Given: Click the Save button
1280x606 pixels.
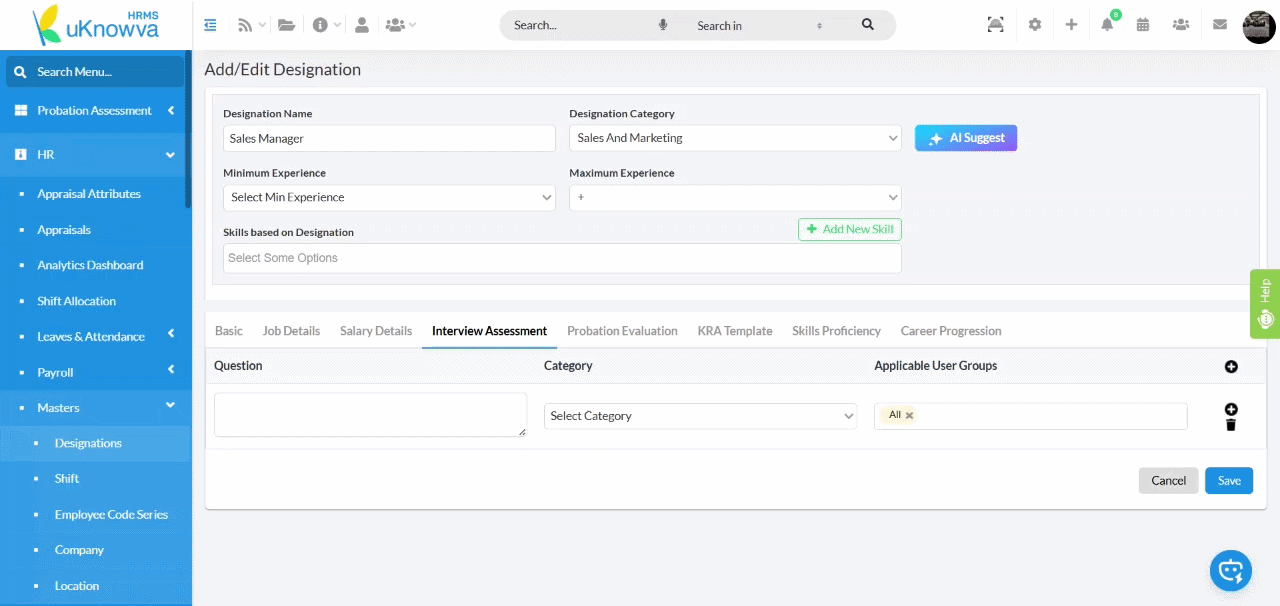Looking at the screenshot, I should (1229, 481).
